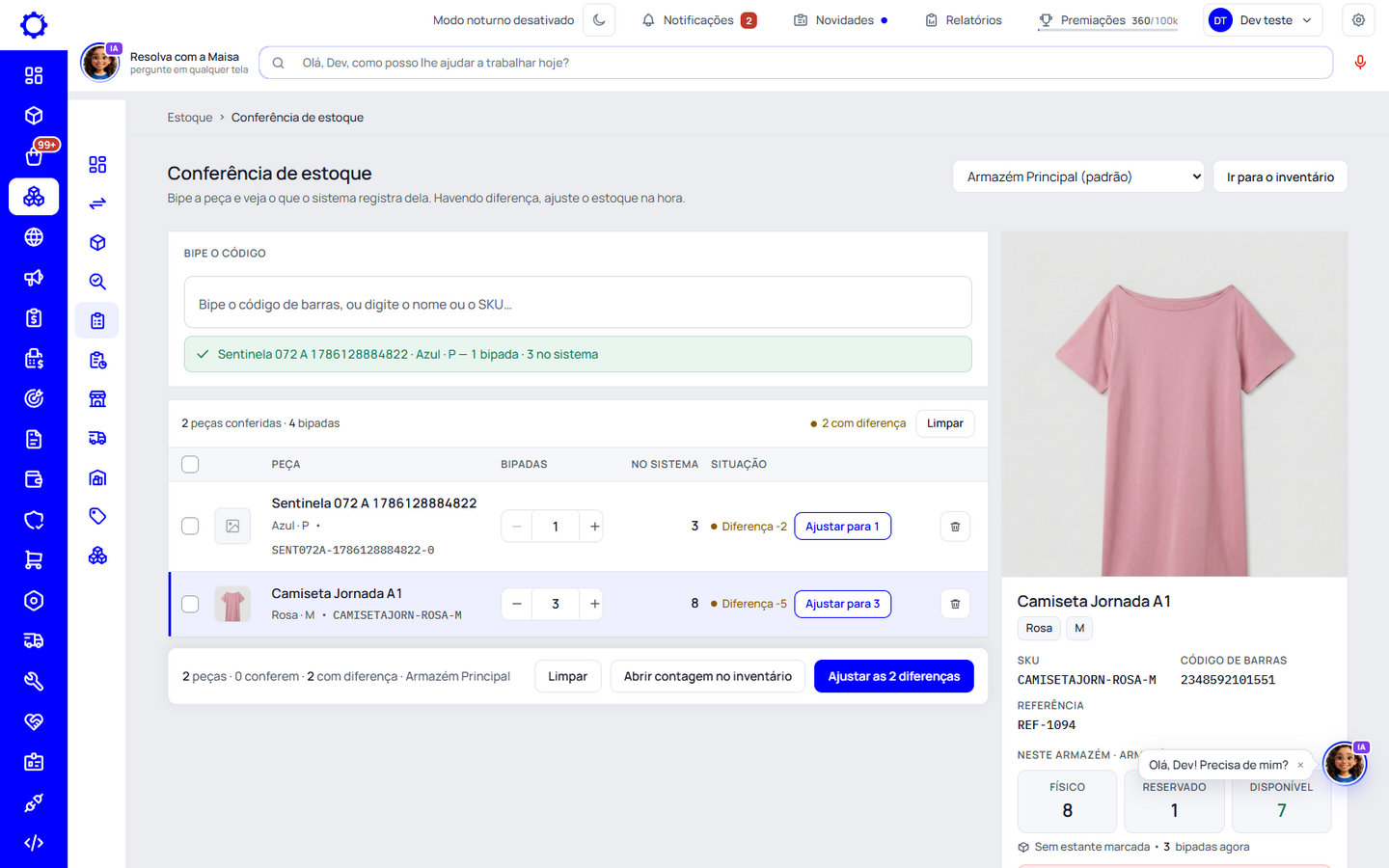
Task: Open Notificações bell
Action: pos(699,20)
